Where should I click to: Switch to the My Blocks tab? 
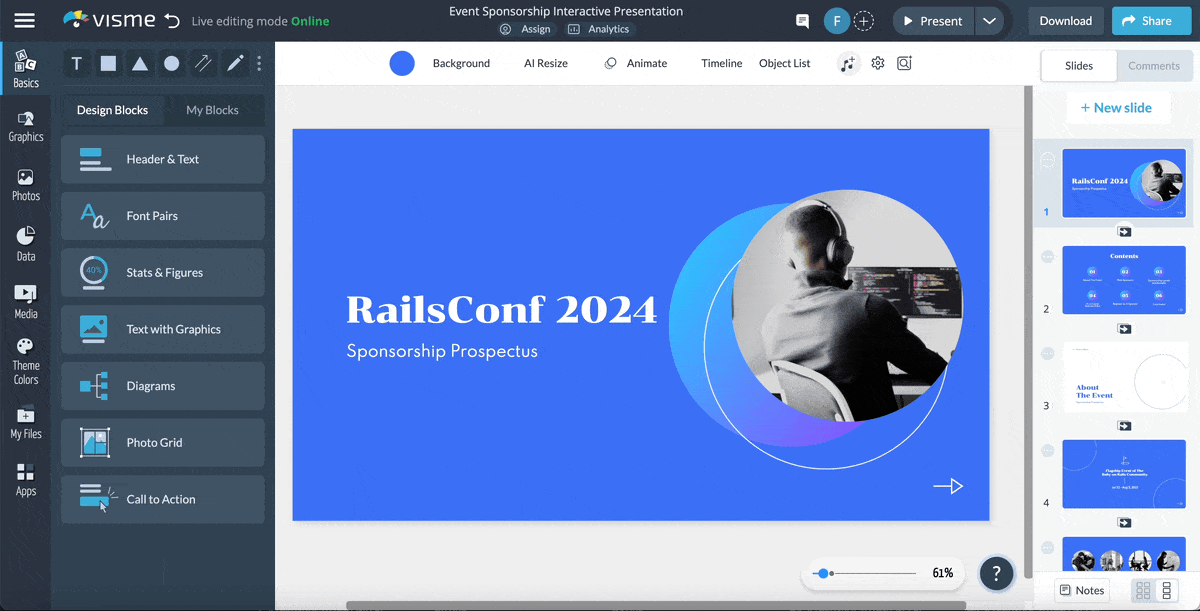212,110
